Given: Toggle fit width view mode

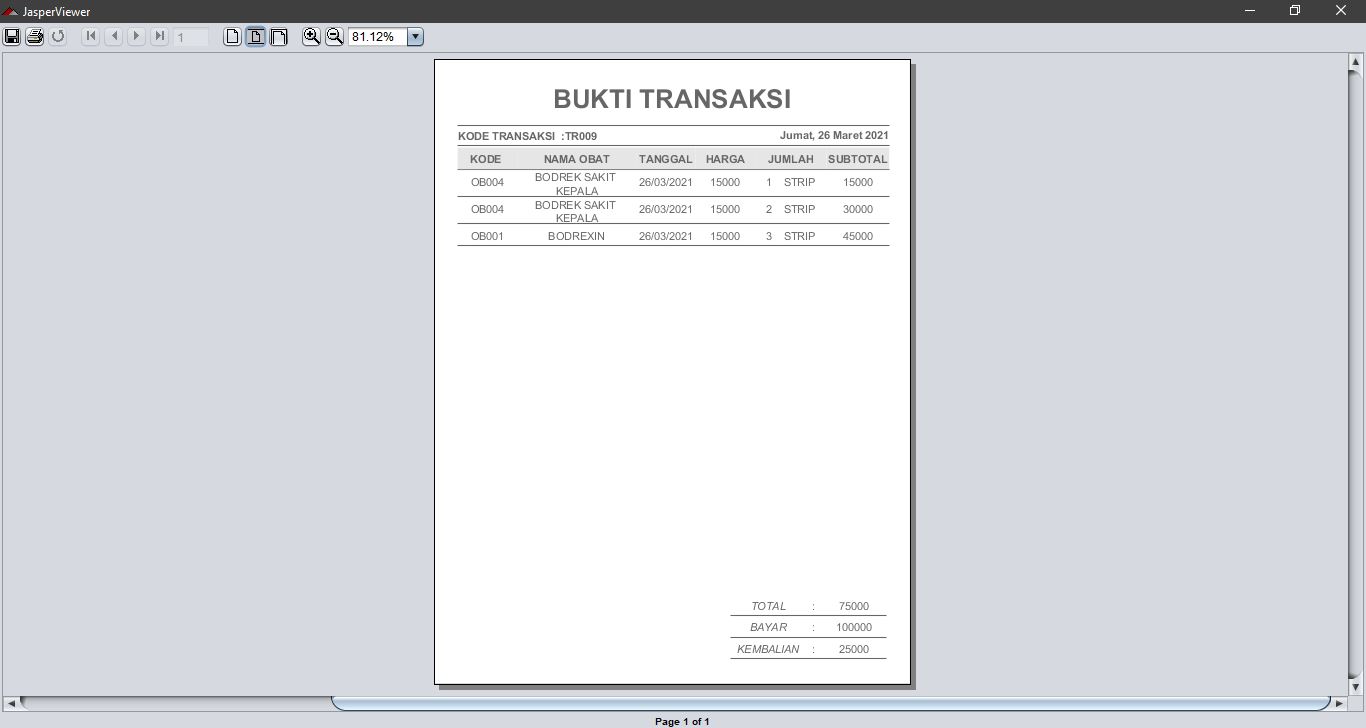Looking at the screenshot, I should pyautogui.click(x=278, y=36).
